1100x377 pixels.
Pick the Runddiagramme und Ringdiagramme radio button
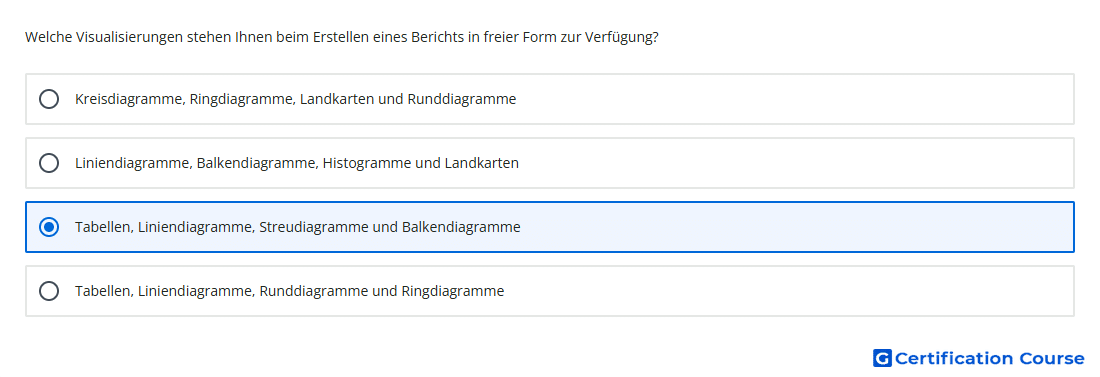click(x=49, y=291)
